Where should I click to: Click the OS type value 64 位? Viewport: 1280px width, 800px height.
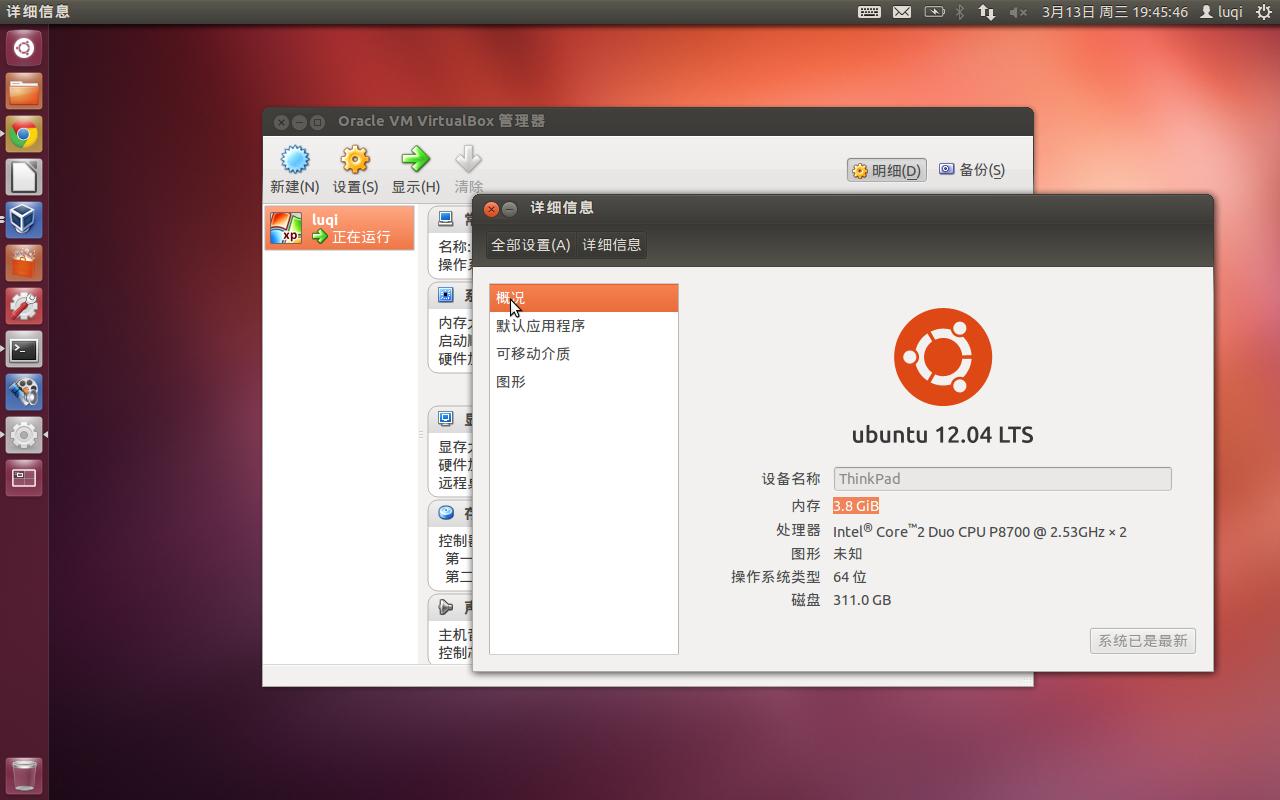850,577
